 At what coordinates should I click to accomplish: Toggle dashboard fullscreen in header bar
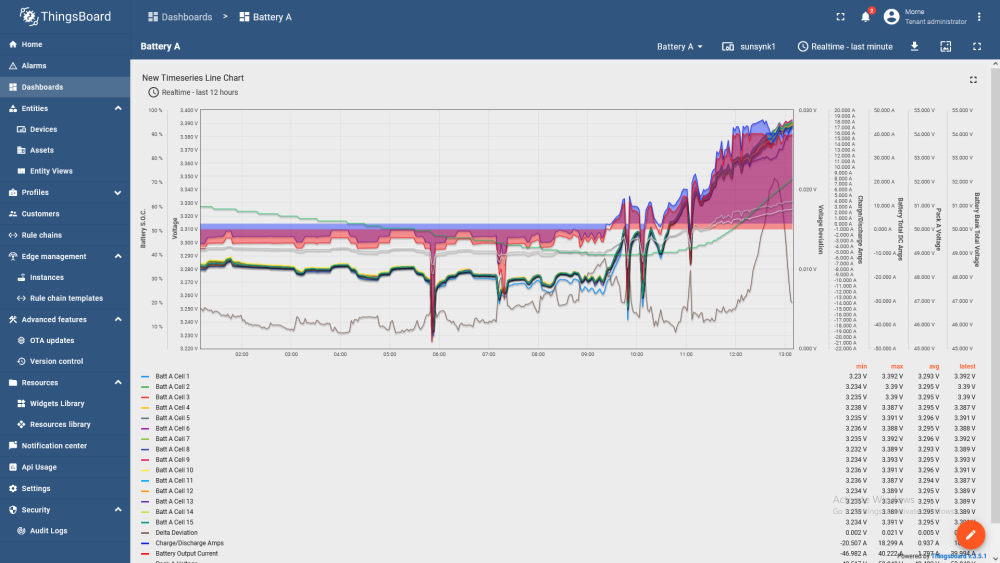click(x=841, y=17)
